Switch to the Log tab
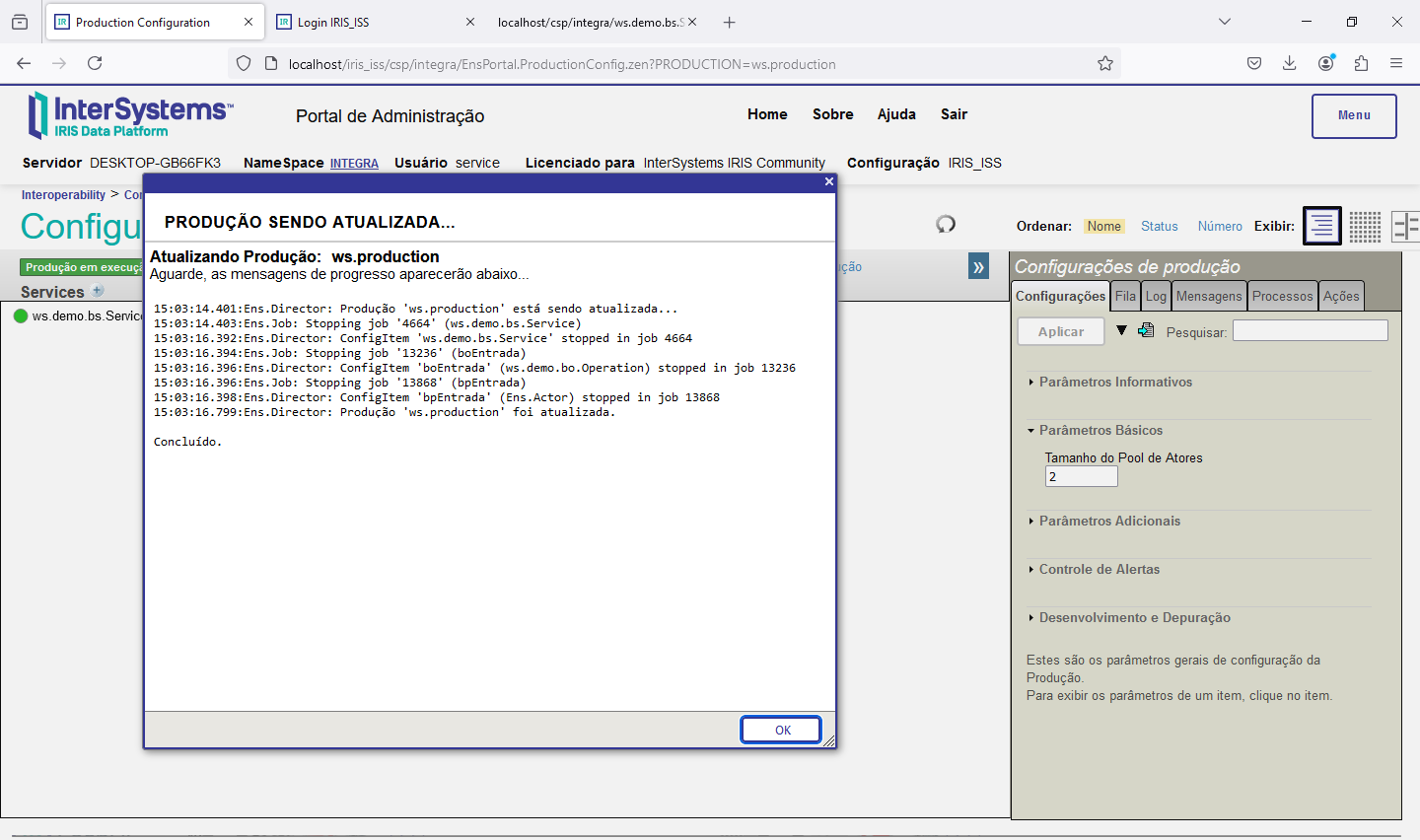 click(1156, 296)
